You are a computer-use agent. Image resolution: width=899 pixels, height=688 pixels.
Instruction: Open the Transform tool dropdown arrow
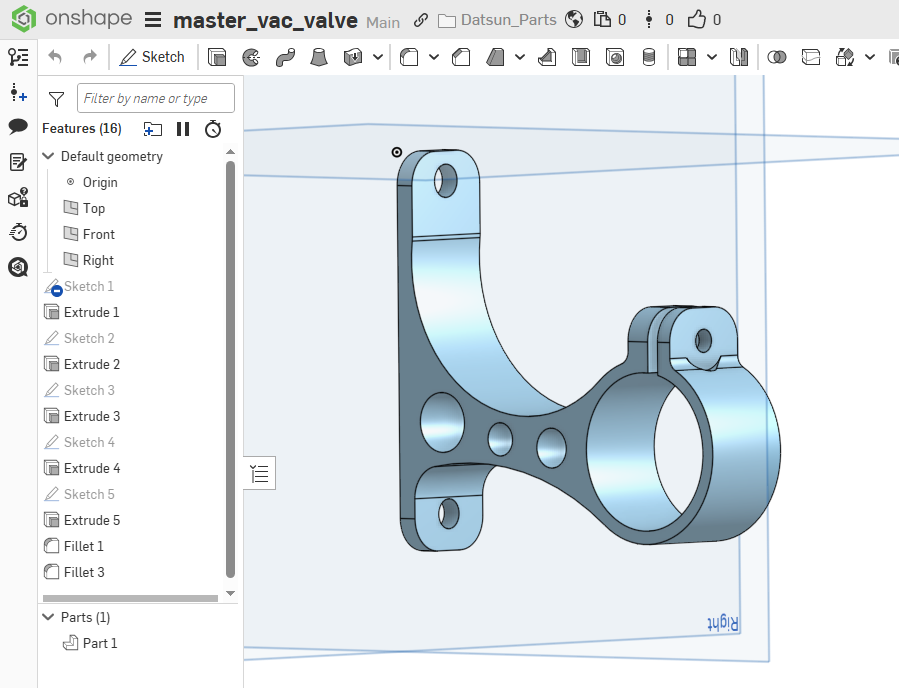870,57
